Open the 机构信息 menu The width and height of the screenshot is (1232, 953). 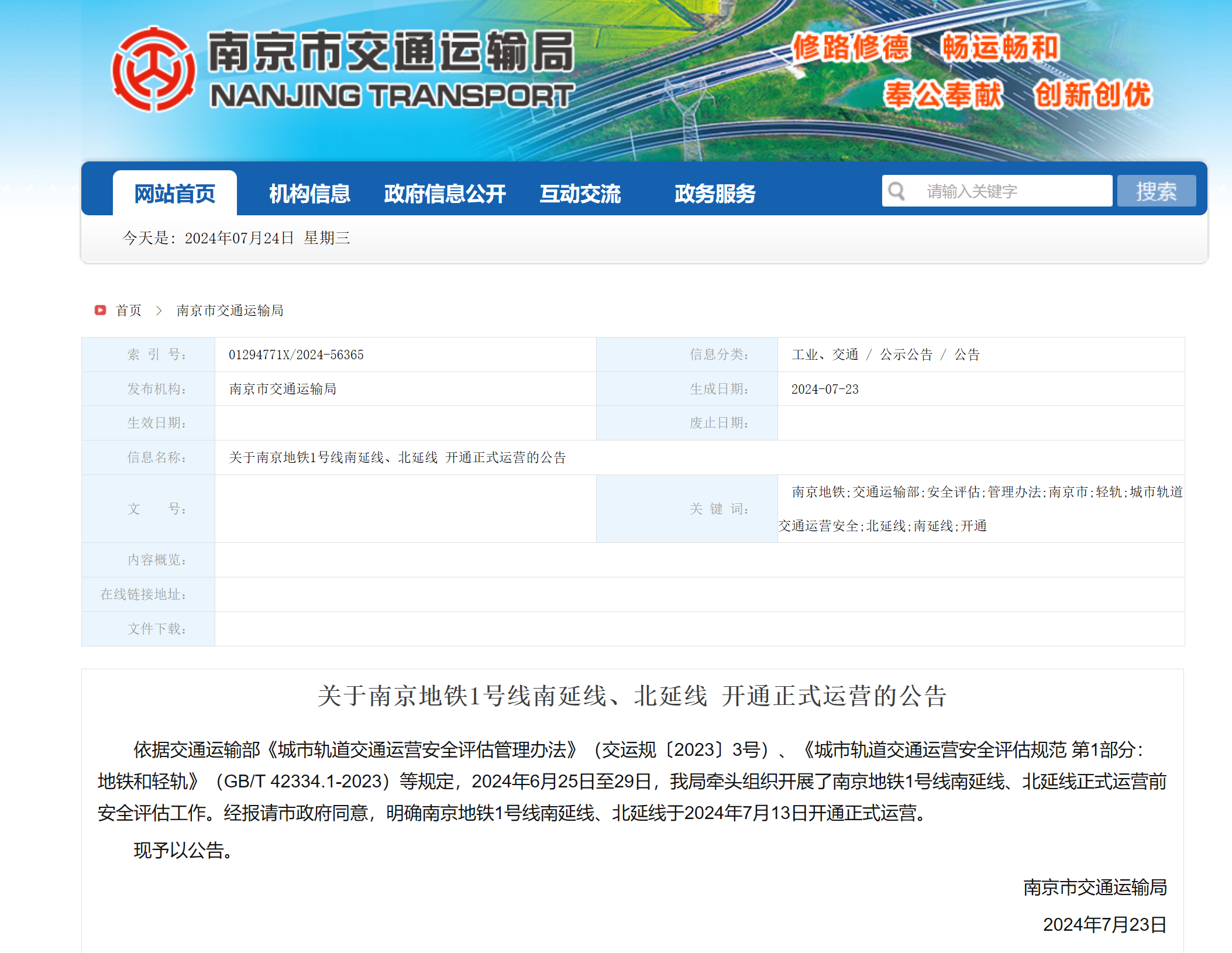point(309,193)
